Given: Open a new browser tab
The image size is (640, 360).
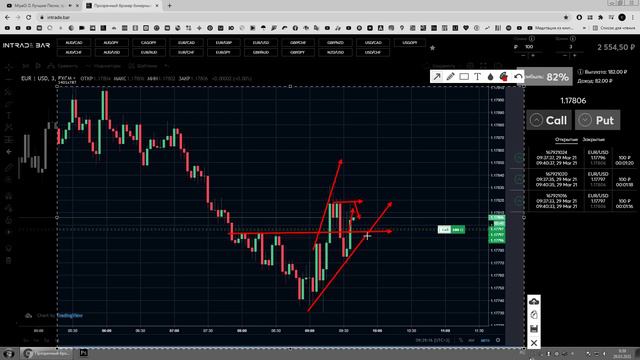Looking at the screenshot, I should 169,6.
